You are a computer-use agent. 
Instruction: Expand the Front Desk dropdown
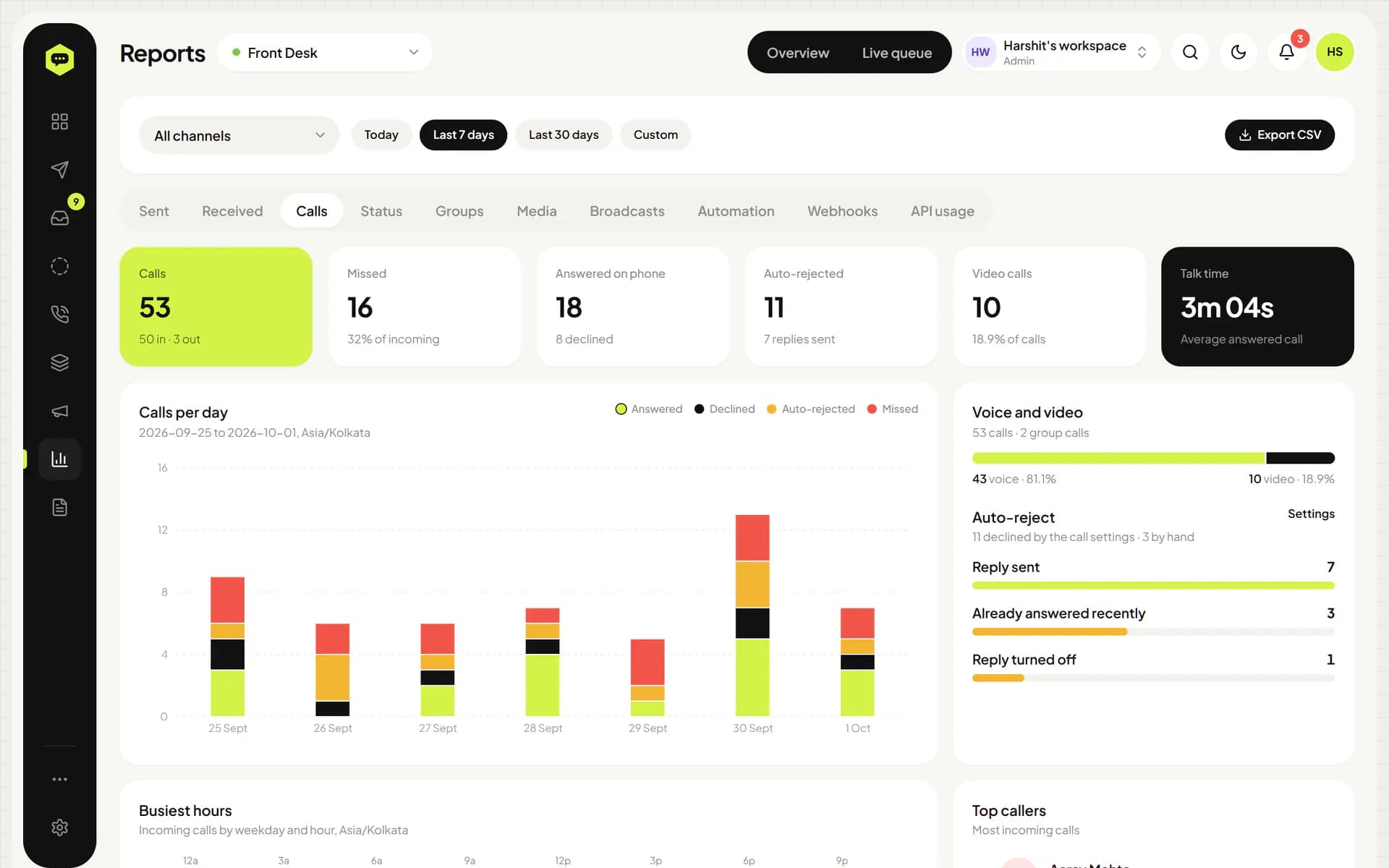click(x=325, y=52)
